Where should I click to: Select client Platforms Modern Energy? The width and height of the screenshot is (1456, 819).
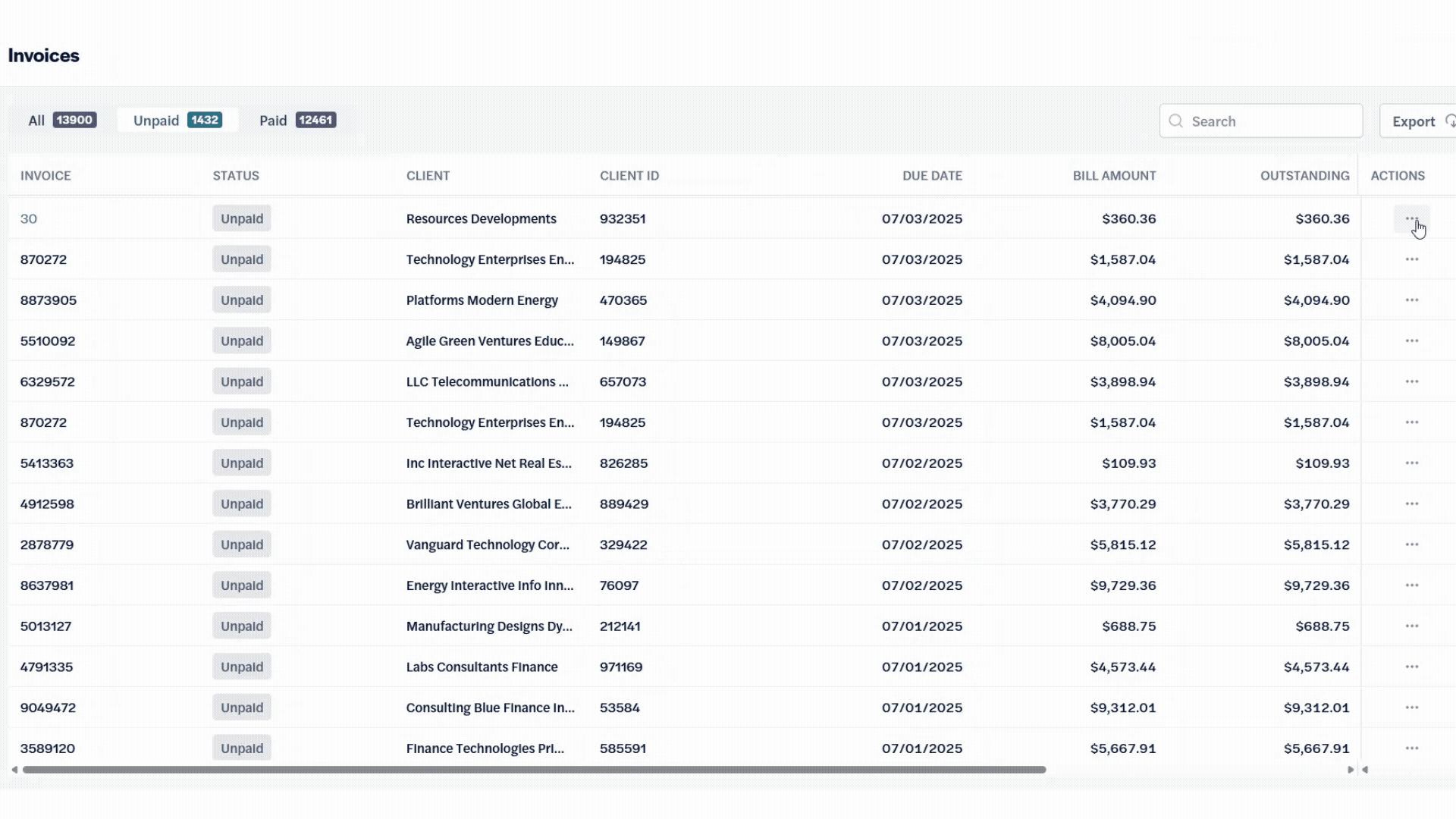(x=482, y=300)
